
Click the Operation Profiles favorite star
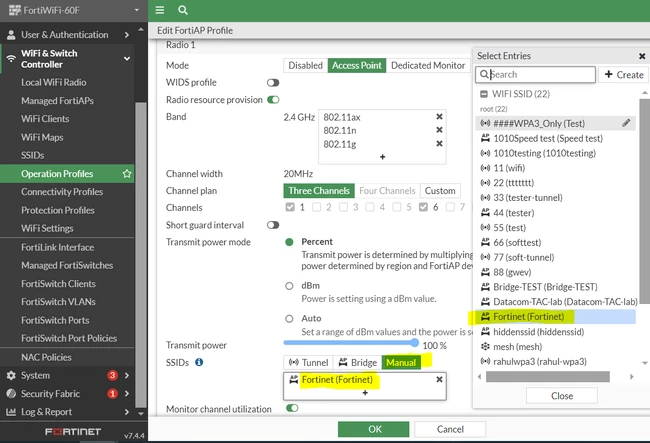point(127,174)
